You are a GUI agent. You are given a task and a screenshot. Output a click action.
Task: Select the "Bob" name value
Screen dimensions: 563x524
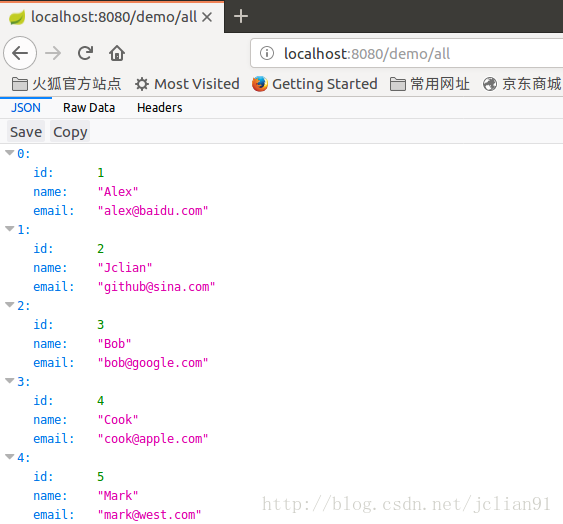(114, 344)
